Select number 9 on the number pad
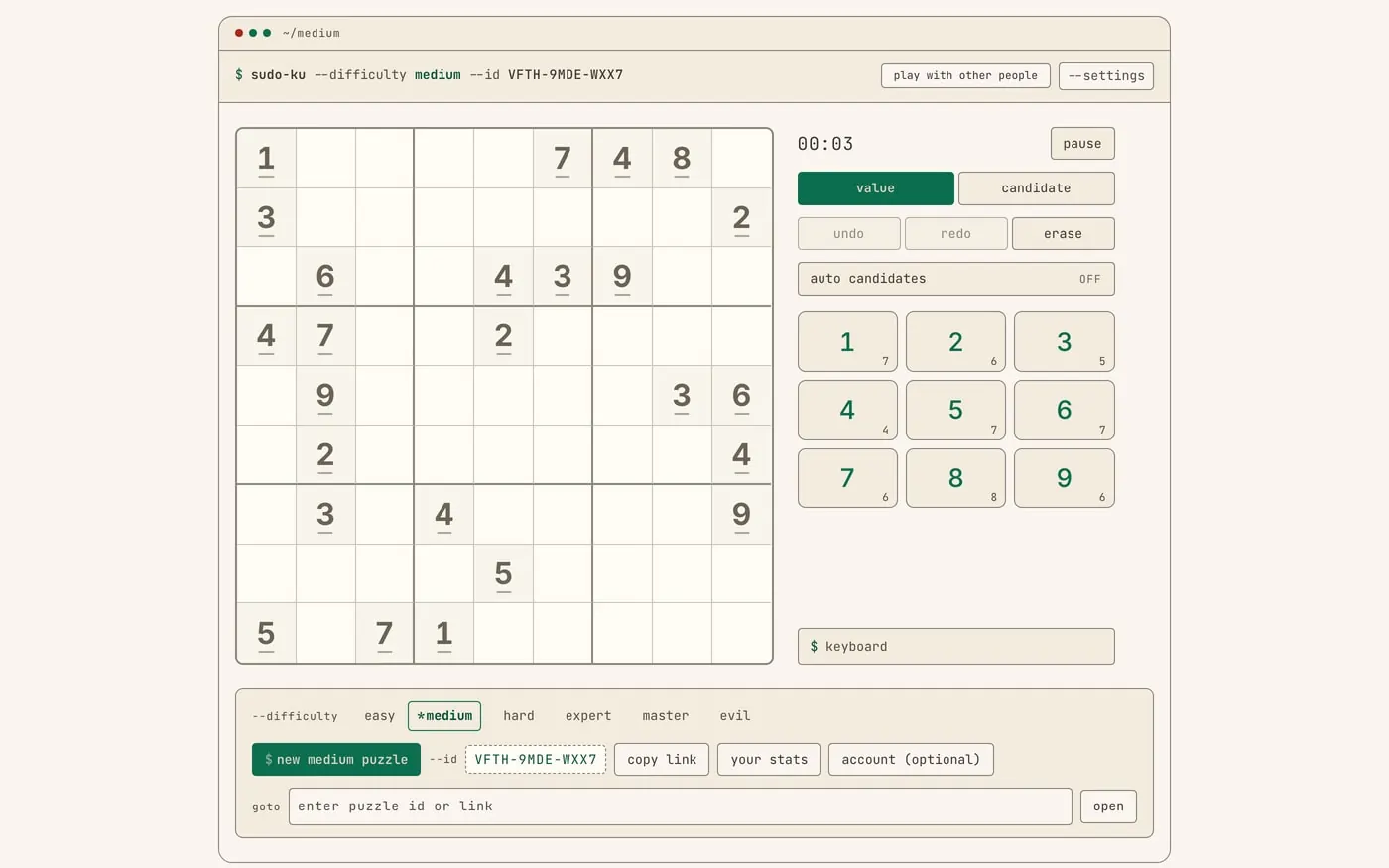 point(1064,478)
